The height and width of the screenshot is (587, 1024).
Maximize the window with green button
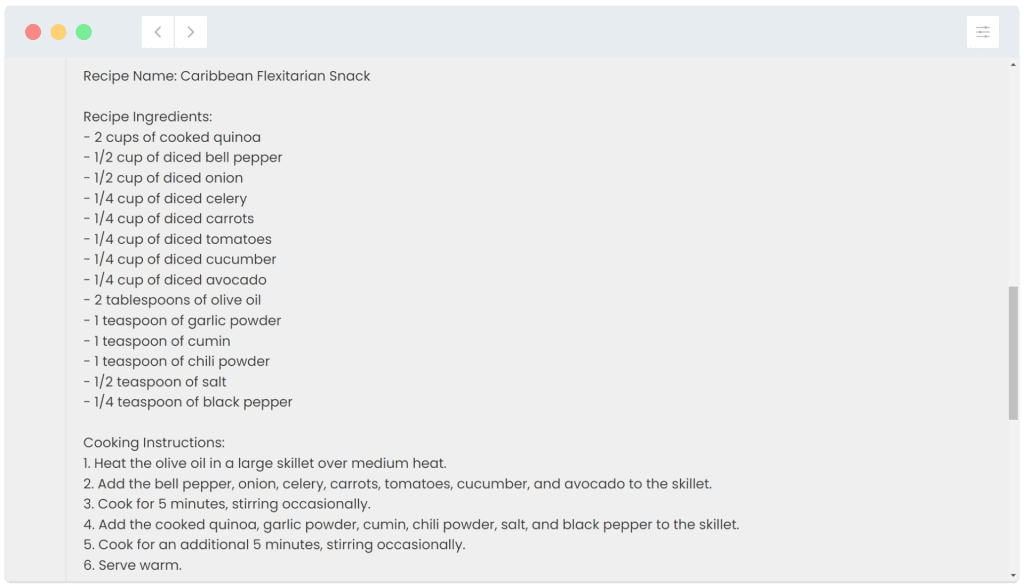(84, 32)
